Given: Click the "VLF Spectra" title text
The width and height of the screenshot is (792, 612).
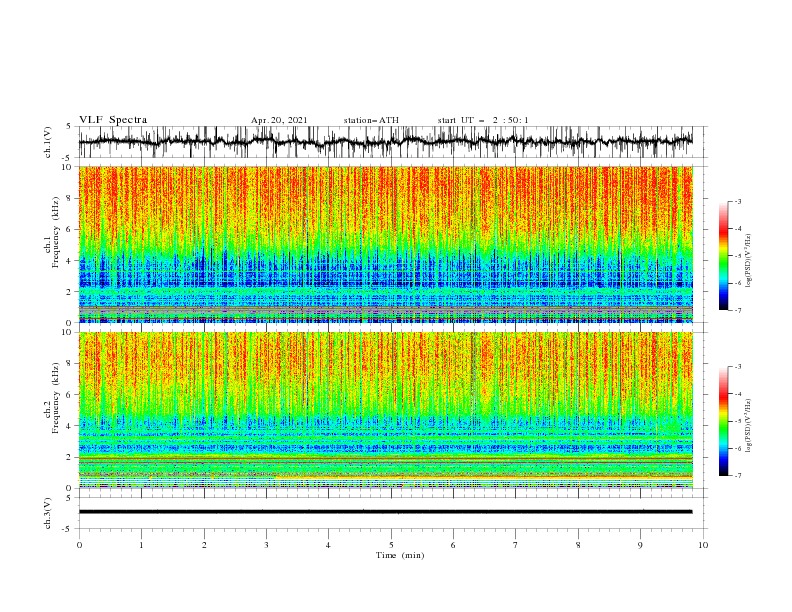Looking at the screenshot, I should 113,120.
